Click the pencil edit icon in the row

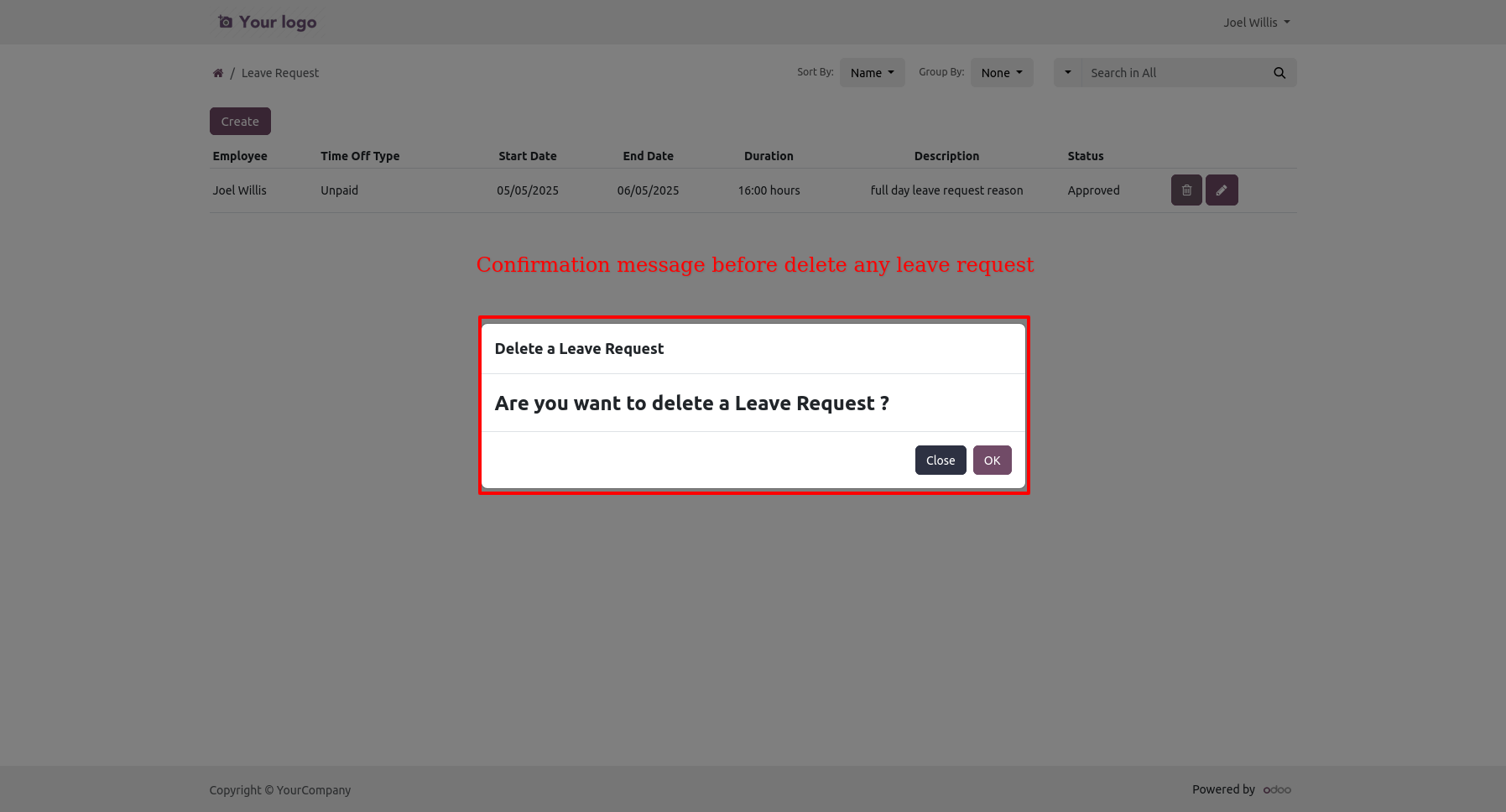click(1221, 190)
